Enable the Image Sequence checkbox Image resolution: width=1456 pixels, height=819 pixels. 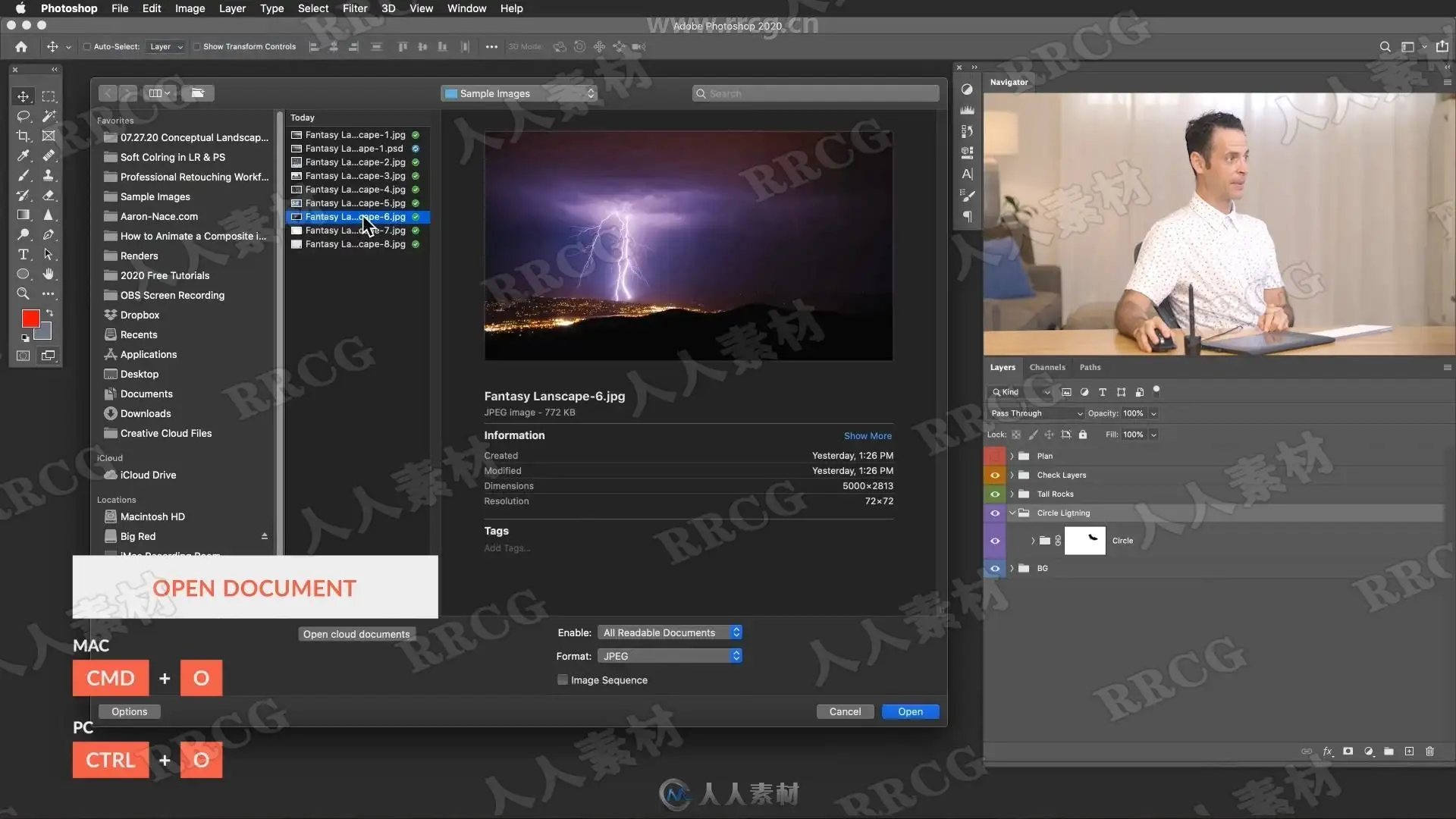tap(563, 680)
